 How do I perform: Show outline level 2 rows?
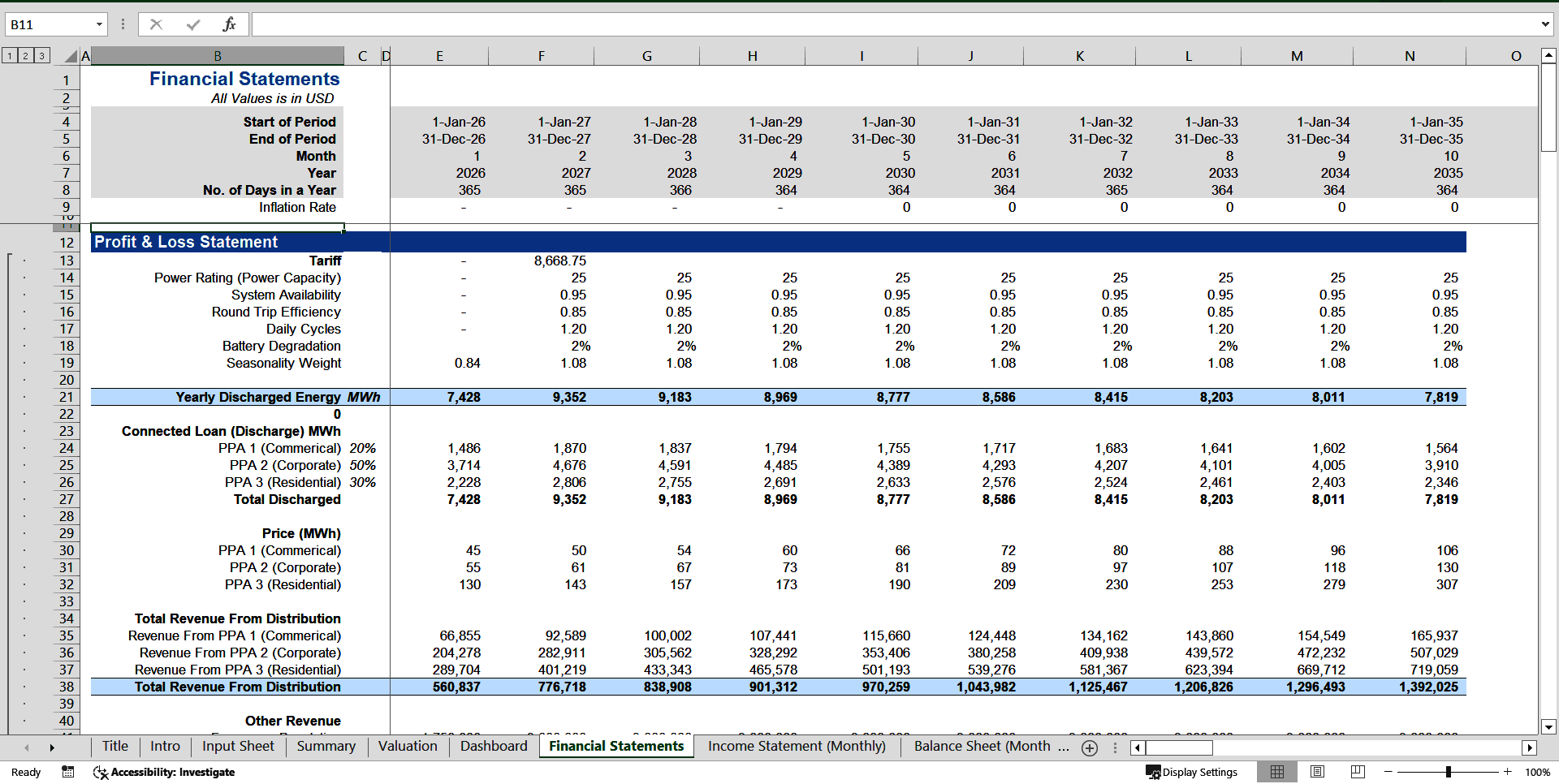(x=25, y=55)
